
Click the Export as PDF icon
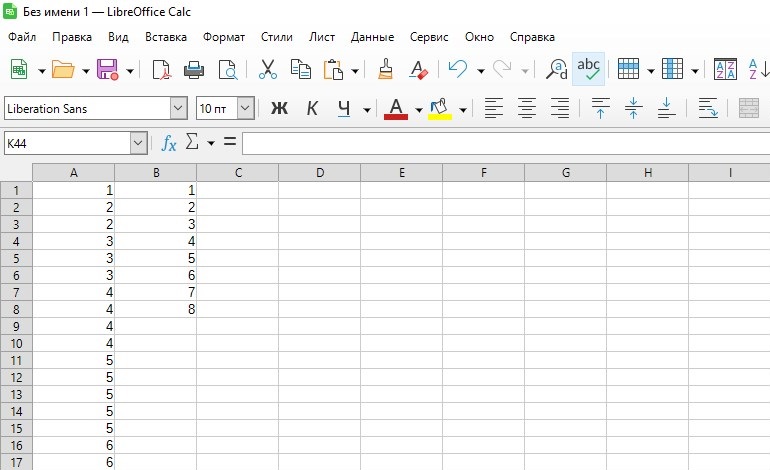pyautogui.click(x=161, y=70)
